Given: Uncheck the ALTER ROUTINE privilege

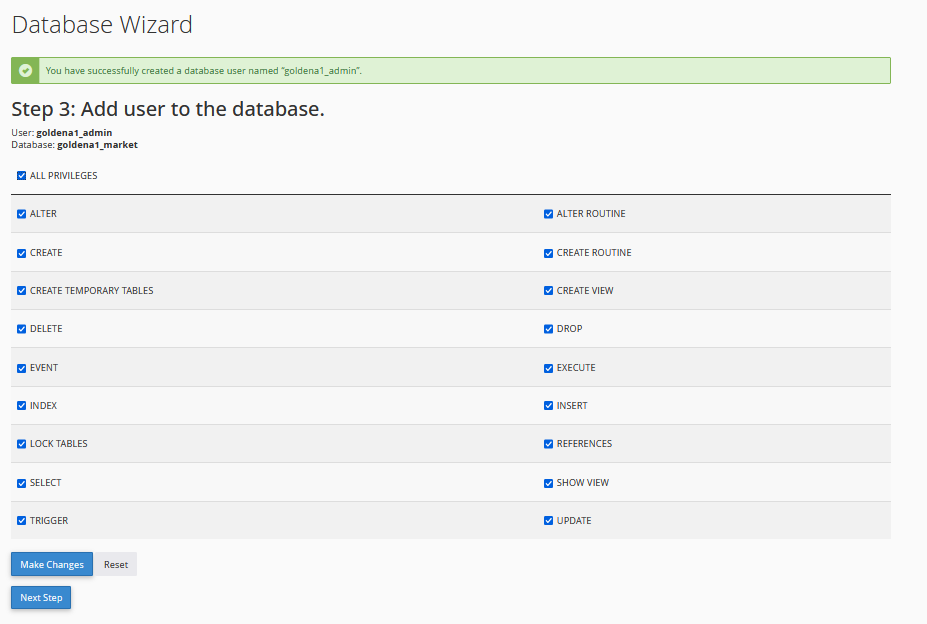Looking at the screenshot, I should coord(548,214).
